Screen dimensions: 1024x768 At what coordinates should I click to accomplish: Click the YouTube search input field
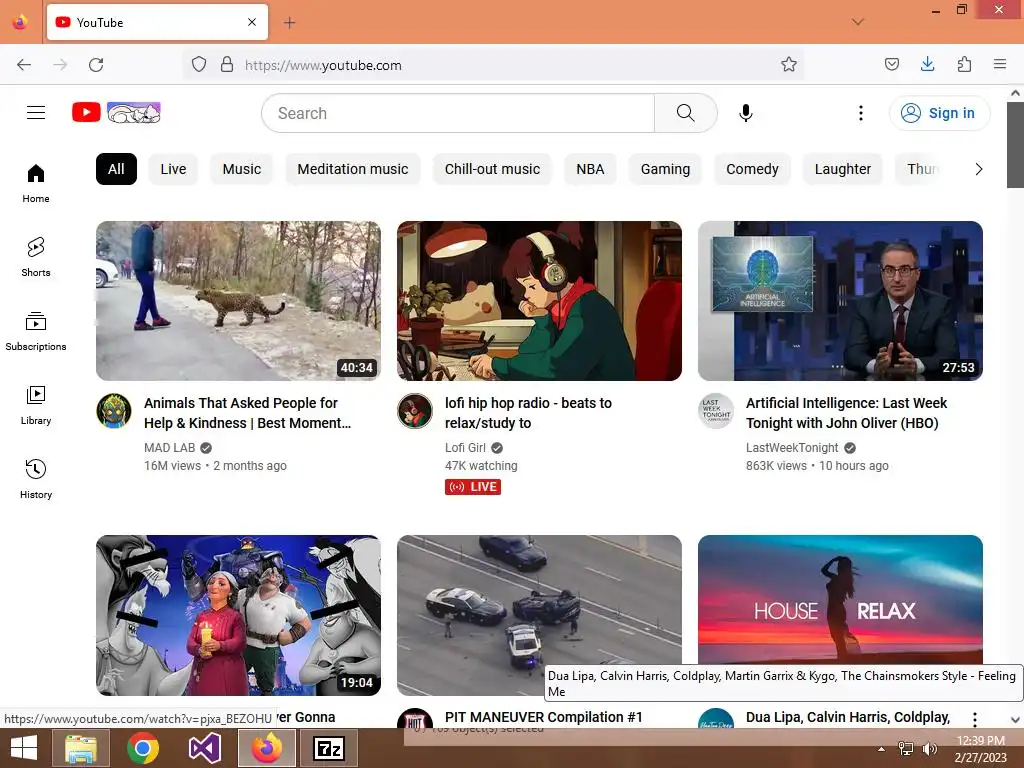pos(458,113)
